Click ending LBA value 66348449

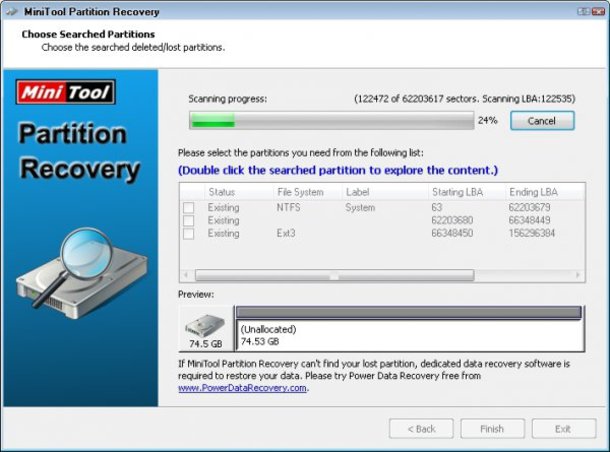click(529, 221)
